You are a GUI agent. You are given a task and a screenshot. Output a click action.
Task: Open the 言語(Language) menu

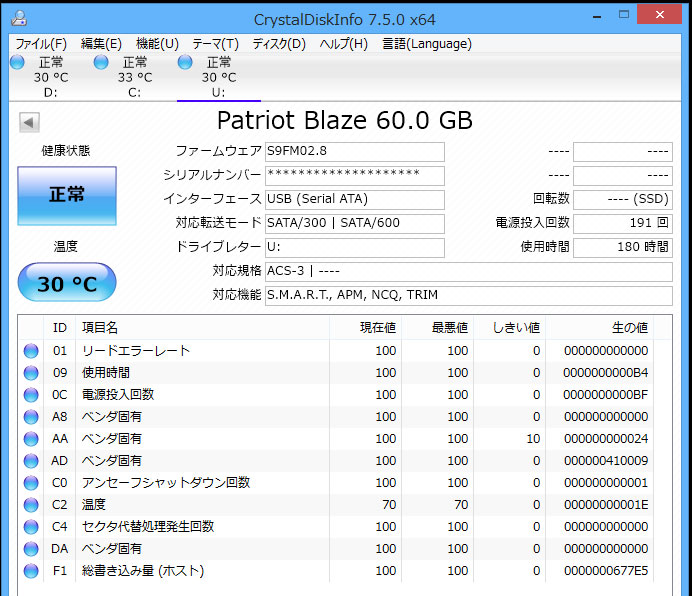(427, 44)
